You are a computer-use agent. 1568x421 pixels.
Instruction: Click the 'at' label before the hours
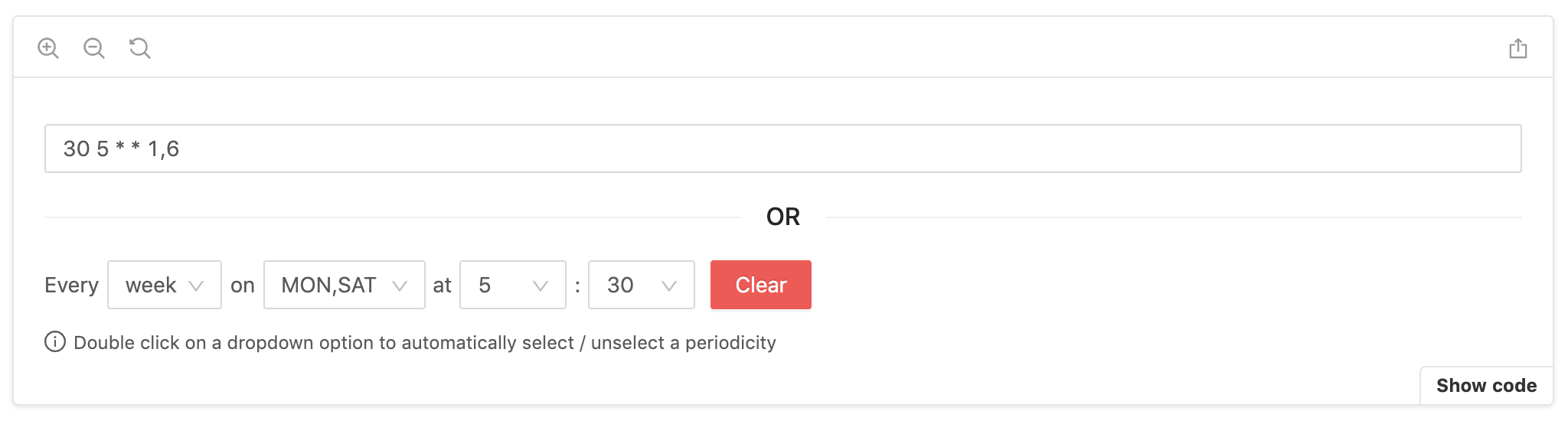click(442, 285)
